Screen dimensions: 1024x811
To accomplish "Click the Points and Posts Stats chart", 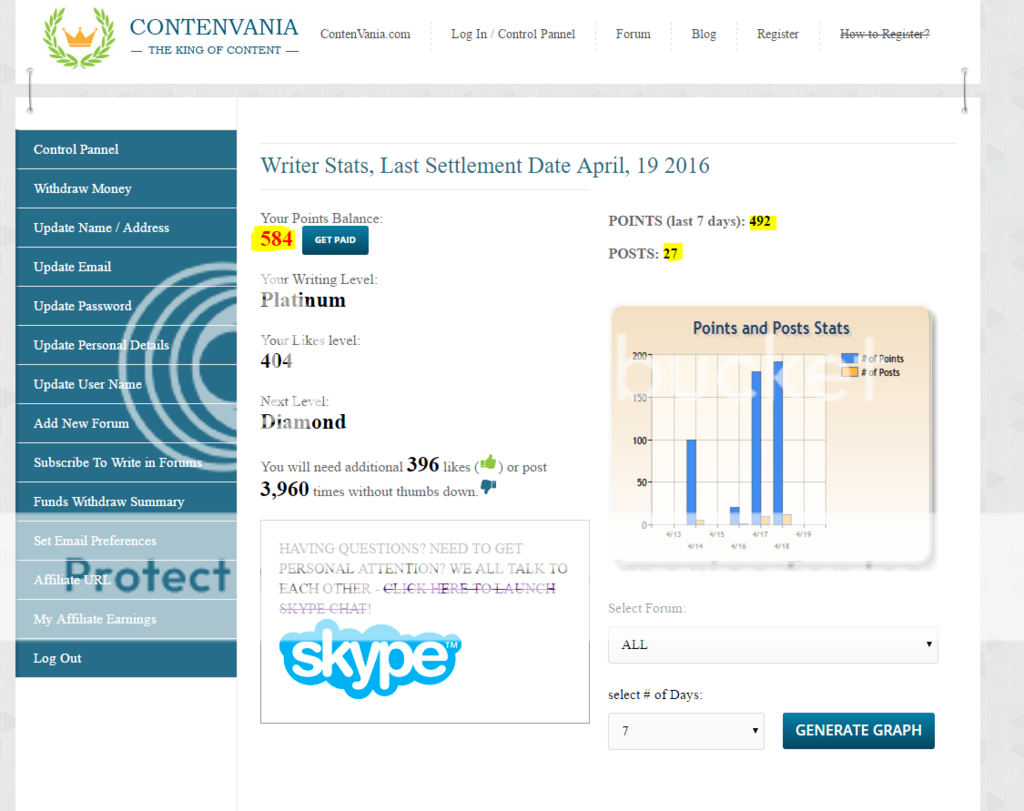I will 770,440.
